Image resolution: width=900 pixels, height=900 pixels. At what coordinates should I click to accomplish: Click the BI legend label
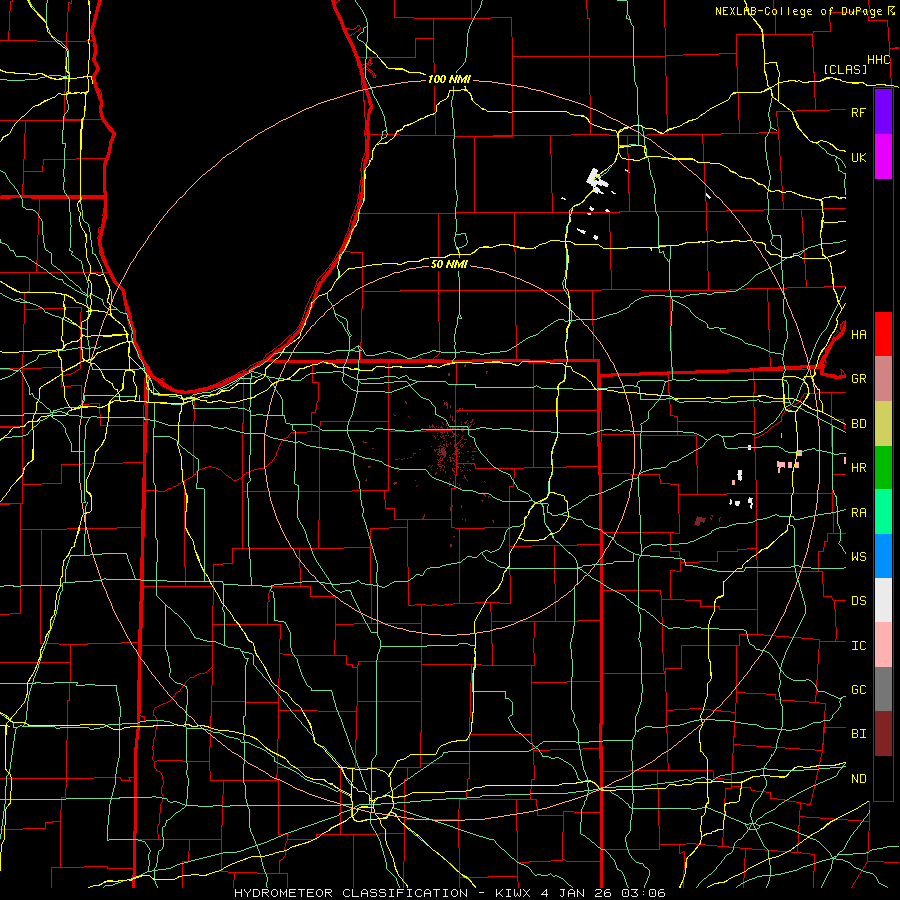858,734
